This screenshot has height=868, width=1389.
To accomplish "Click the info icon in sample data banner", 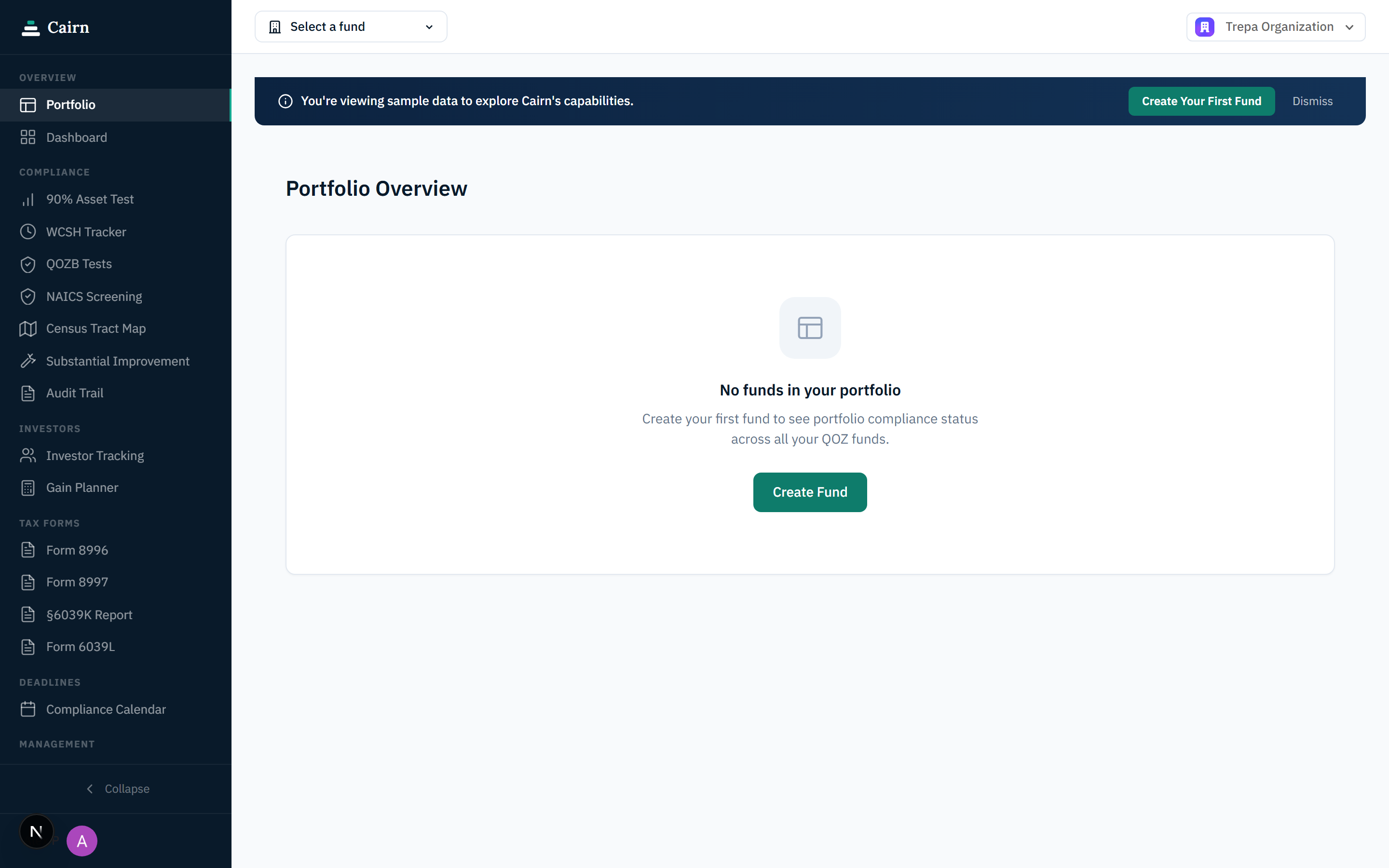I will [285, 101].
